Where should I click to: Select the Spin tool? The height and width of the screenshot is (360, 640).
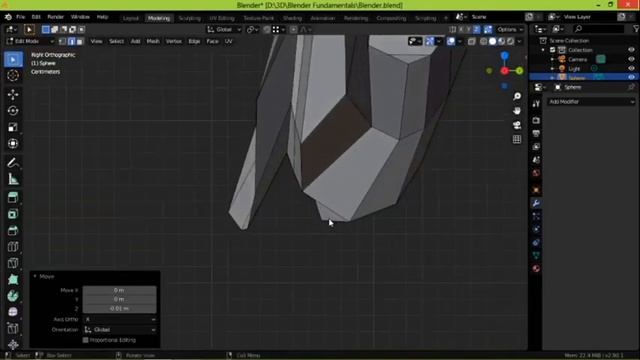tap(13, 296)
